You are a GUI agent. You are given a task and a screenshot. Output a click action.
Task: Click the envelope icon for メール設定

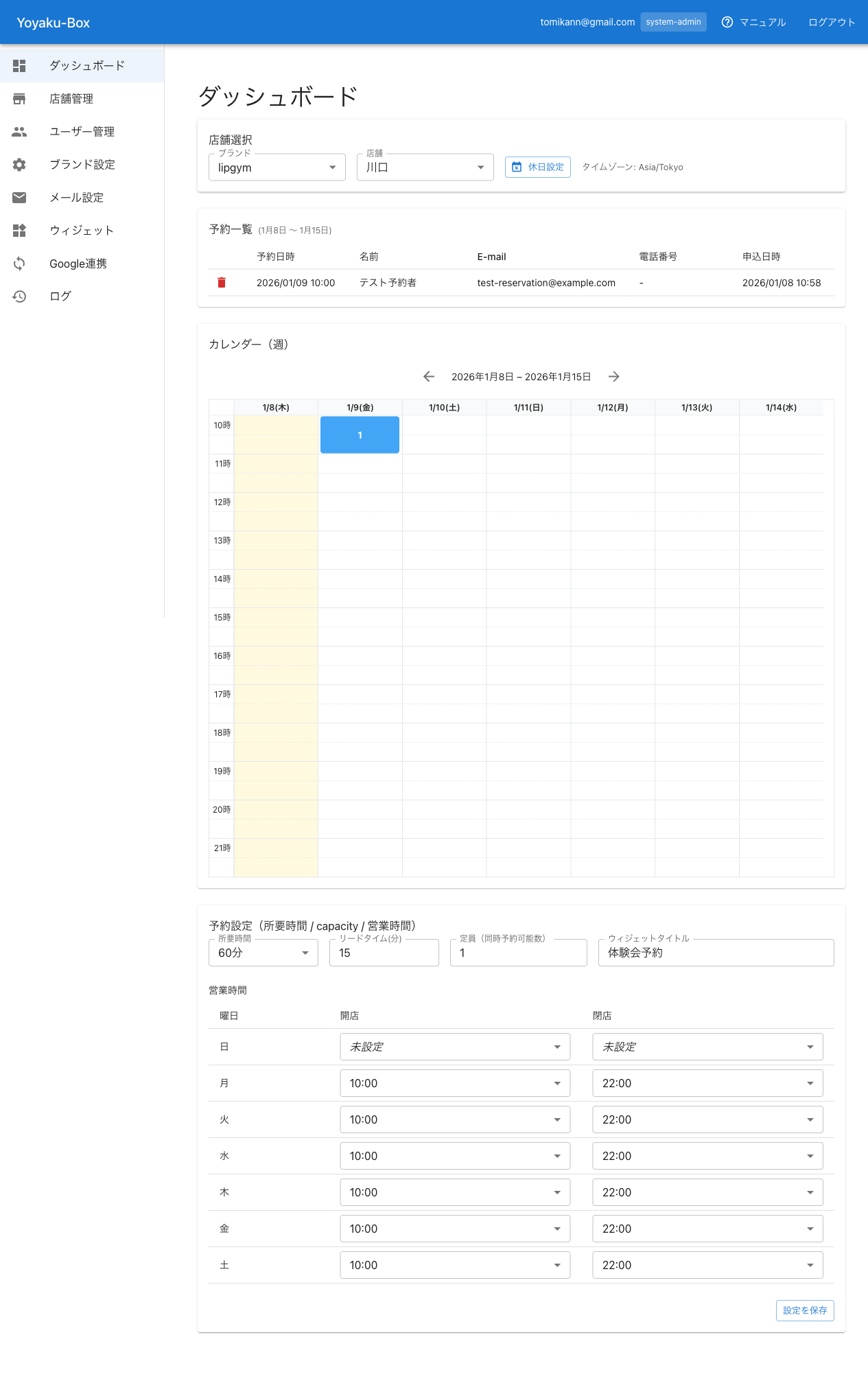[x=19, y=198]
